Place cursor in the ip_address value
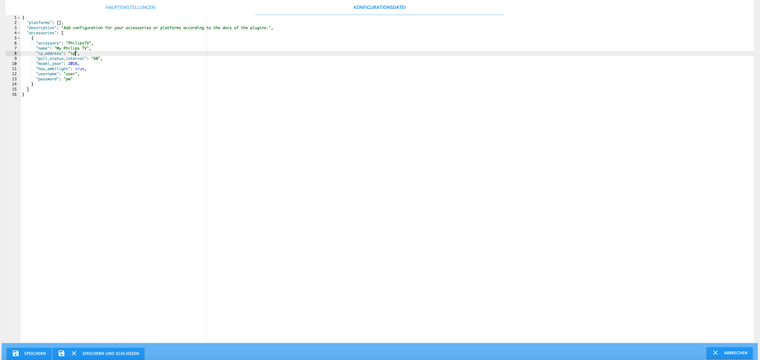760x360 pixels. (x=72, y=53)
